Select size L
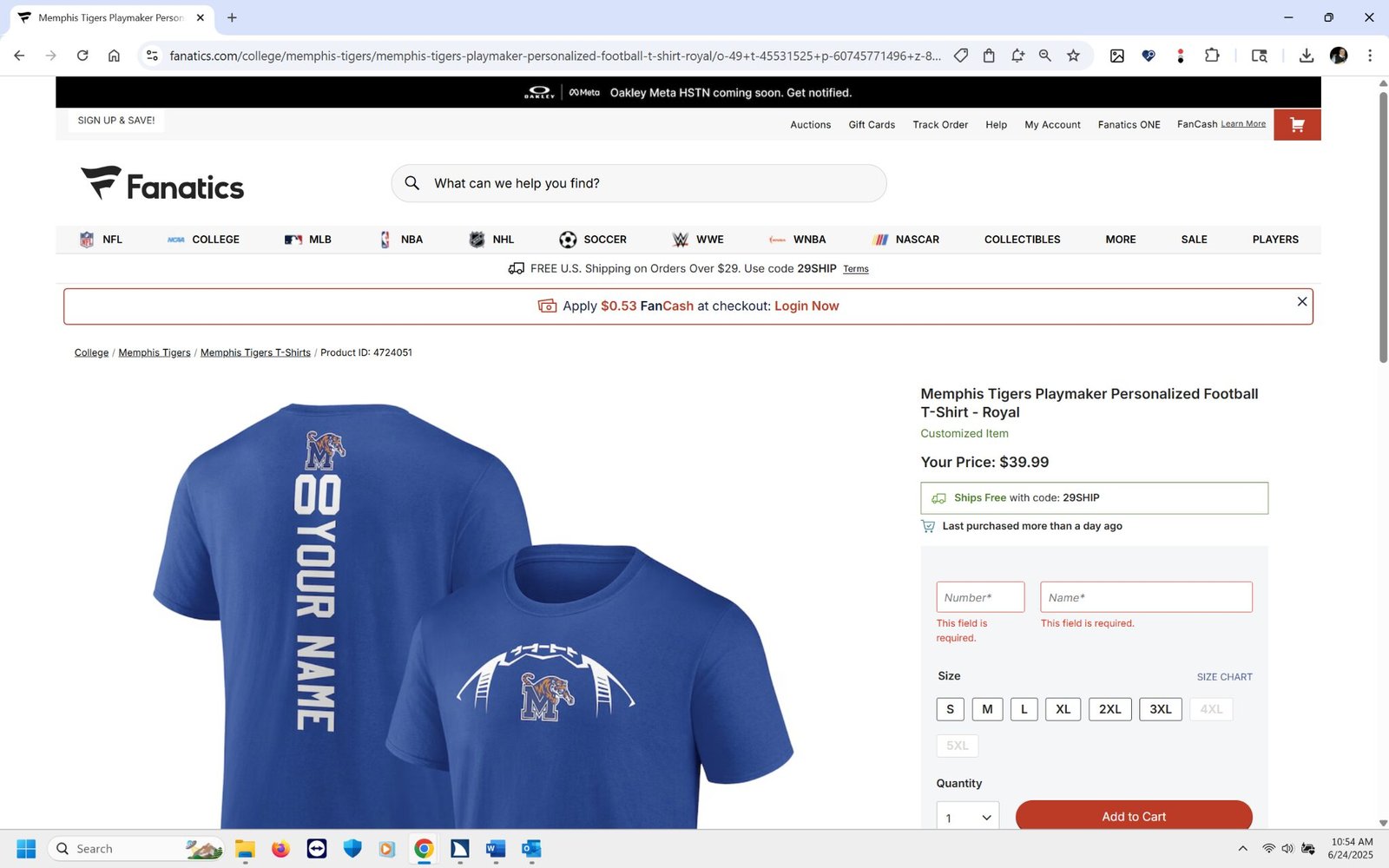1389x868 pixels. (x=1024, y=709)
